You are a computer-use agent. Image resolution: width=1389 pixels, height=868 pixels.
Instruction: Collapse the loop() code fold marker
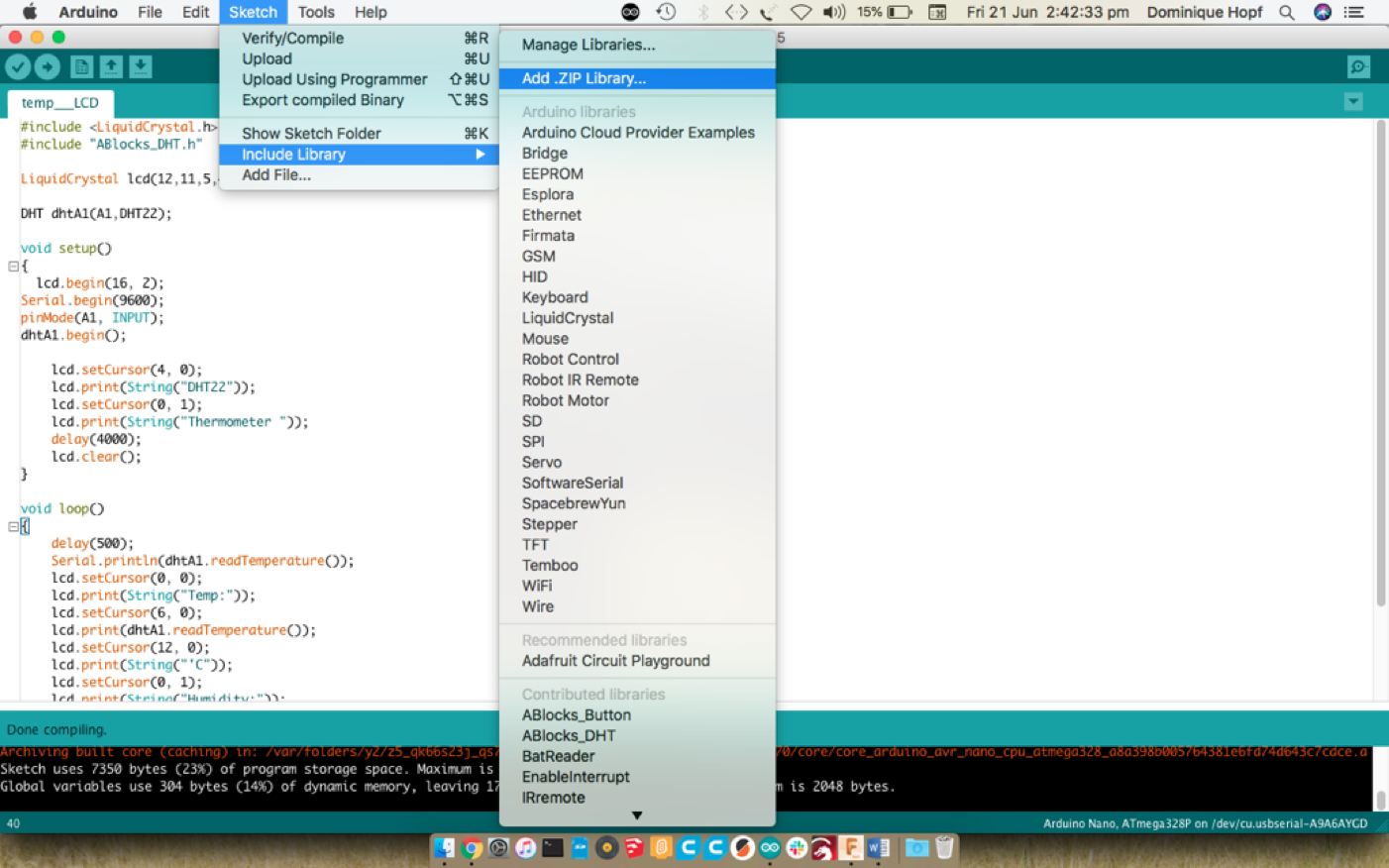[x=13, y=526]
